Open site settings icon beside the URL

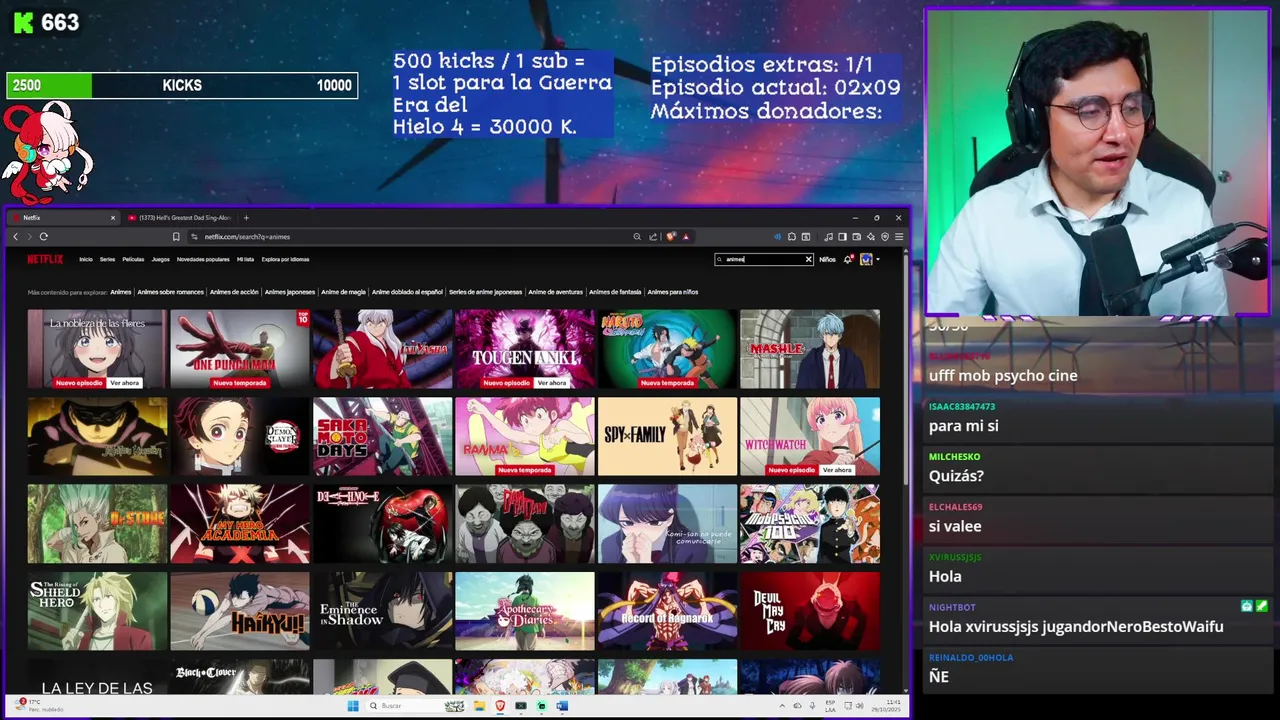195,237
